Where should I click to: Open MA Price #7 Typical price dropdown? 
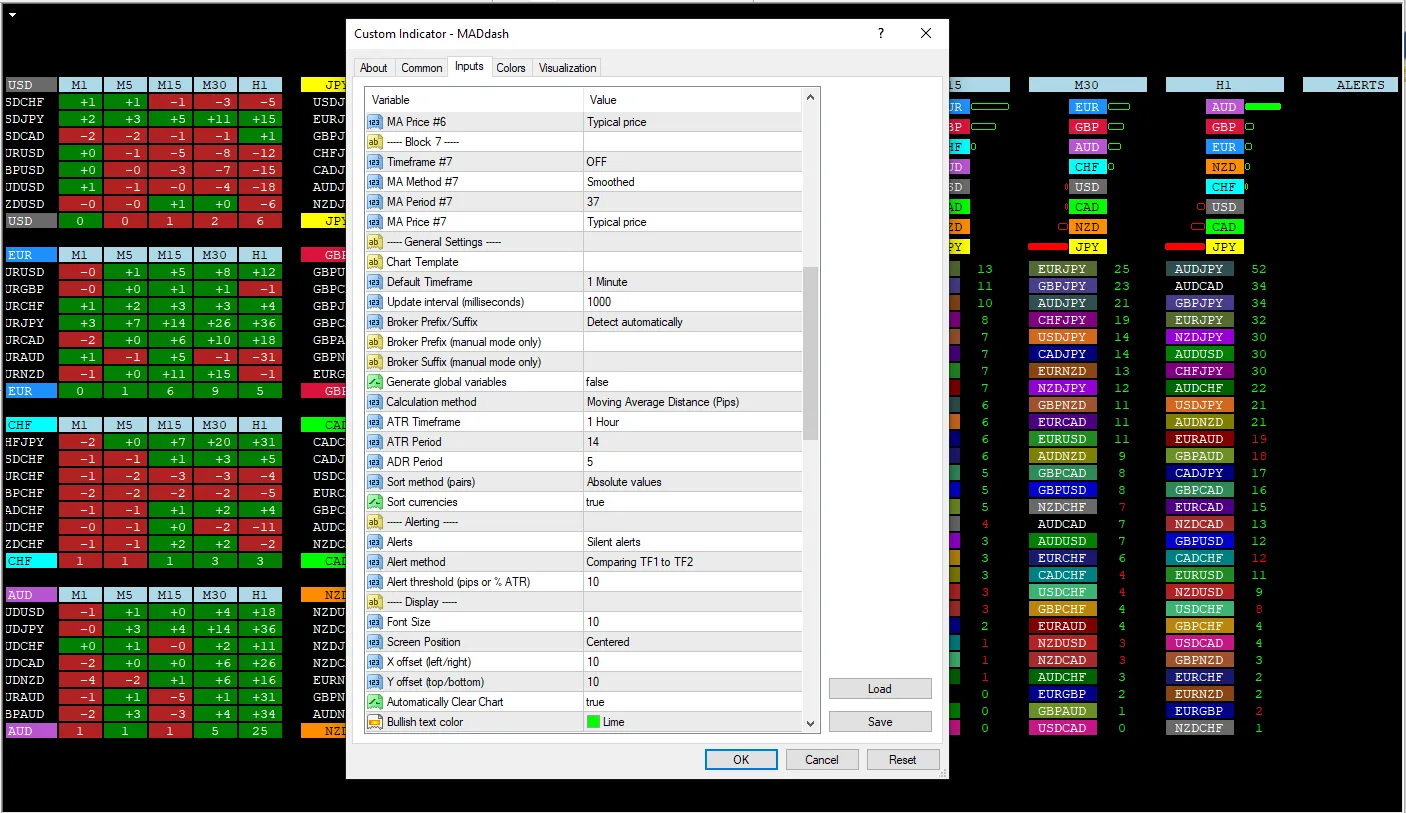tap(692, 222)
